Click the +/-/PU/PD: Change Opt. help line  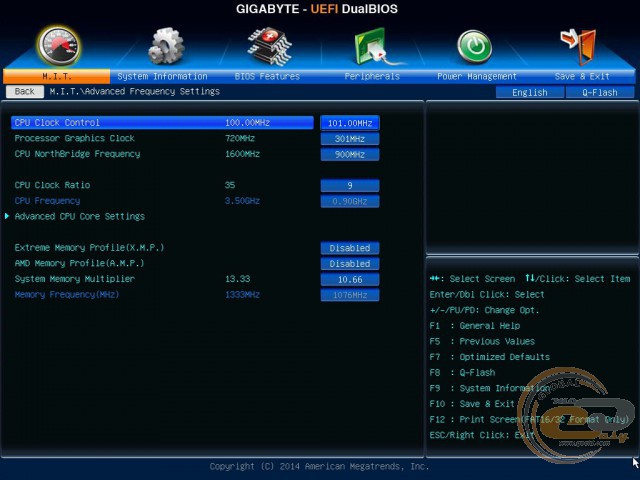tap(484, 310)
